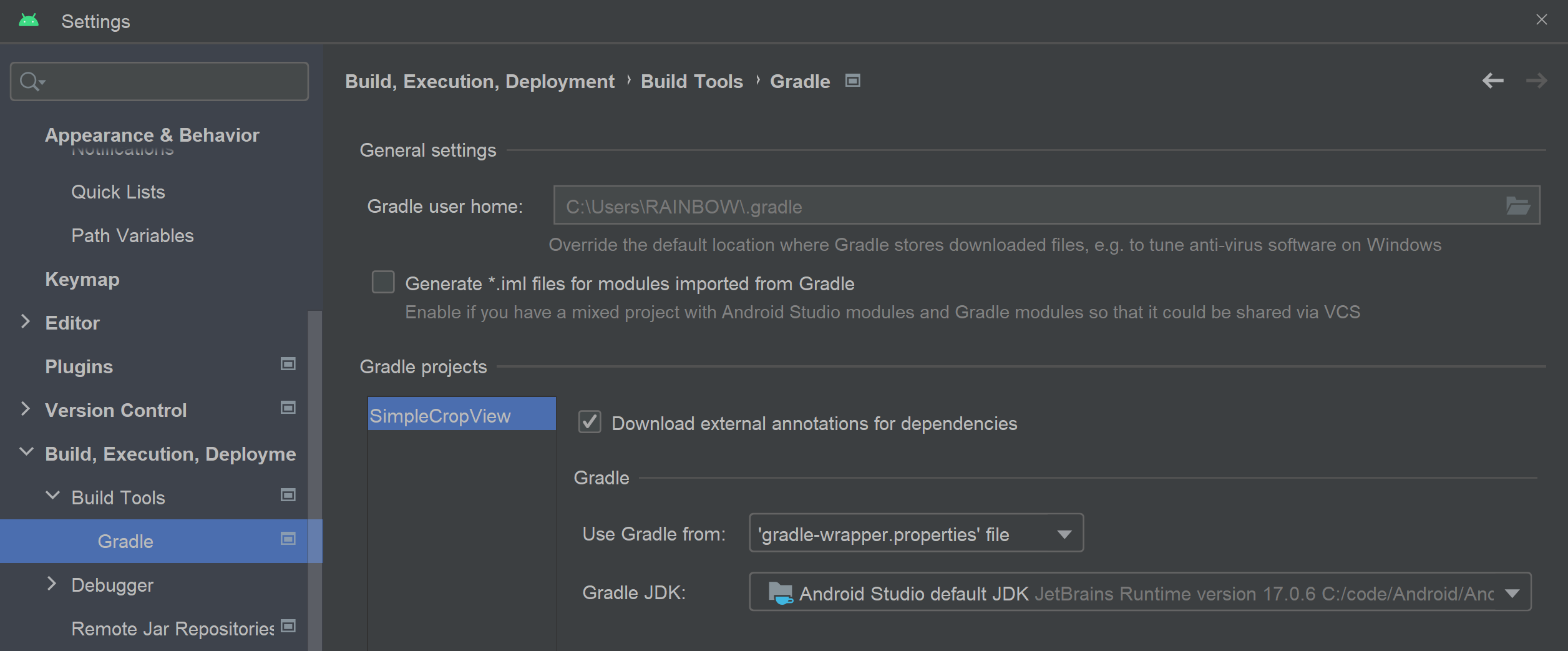Open the Gradle JDK dropdown
This screenshot has height=651, width=1568.
(x=1140, y=592)
